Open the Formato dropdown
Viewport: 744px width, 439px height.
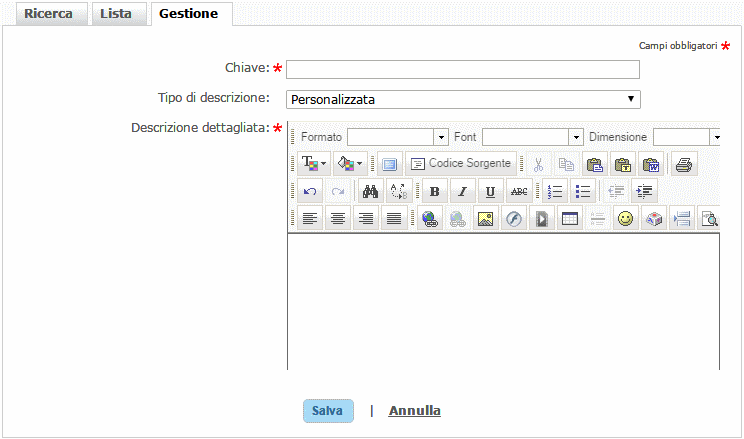pyautogui.click(x=398, y=137)
